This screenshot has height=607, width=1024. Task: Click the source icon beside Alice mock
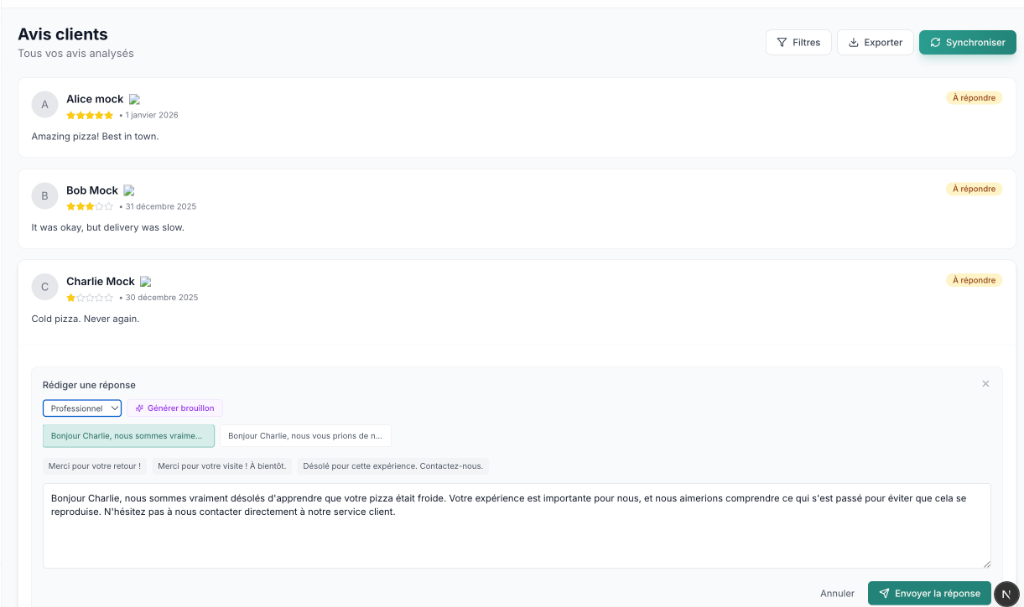pos(135,100)
